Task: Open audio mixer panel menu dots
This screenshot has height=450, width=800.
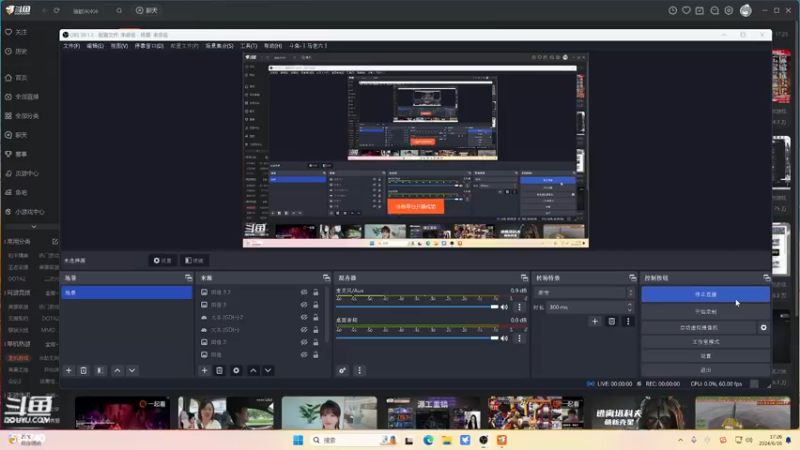Action: click(x=359, y=370)
